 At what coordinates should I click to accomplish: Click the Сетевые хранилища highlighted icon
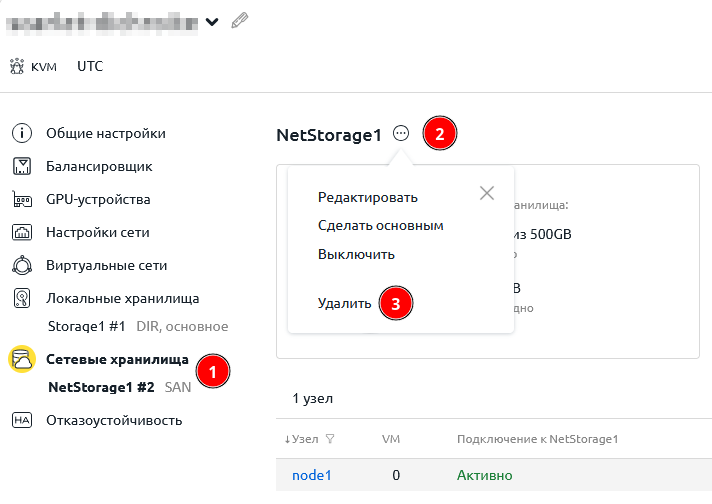(x=22, y=358)
